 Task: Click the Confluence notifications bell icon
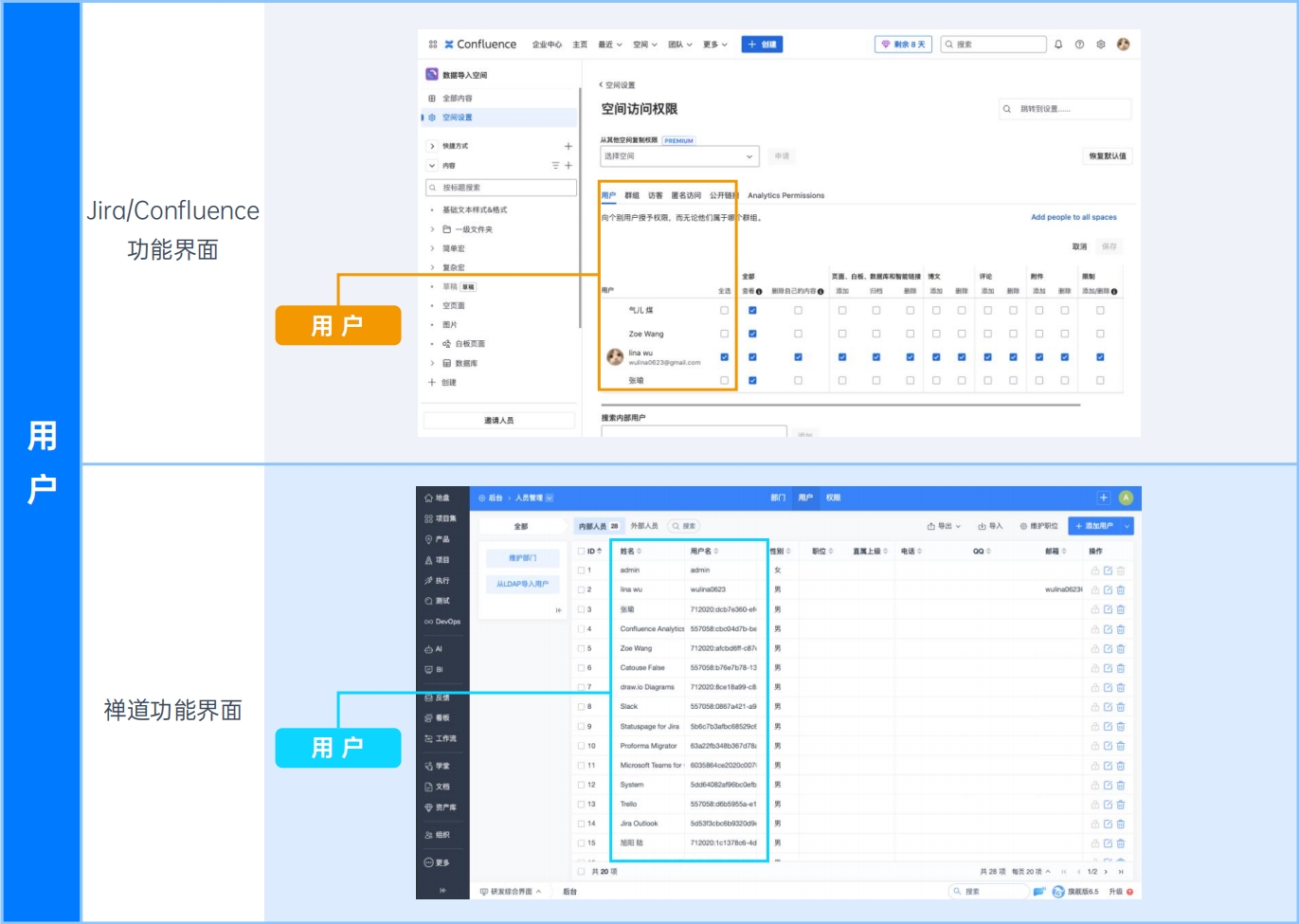click(x=1058, y=45)
